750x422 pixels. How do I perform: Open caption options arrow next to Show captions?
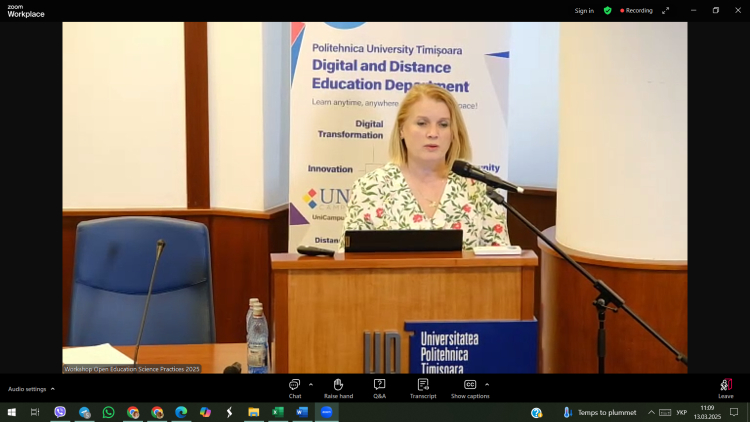(x=487, y=384)
